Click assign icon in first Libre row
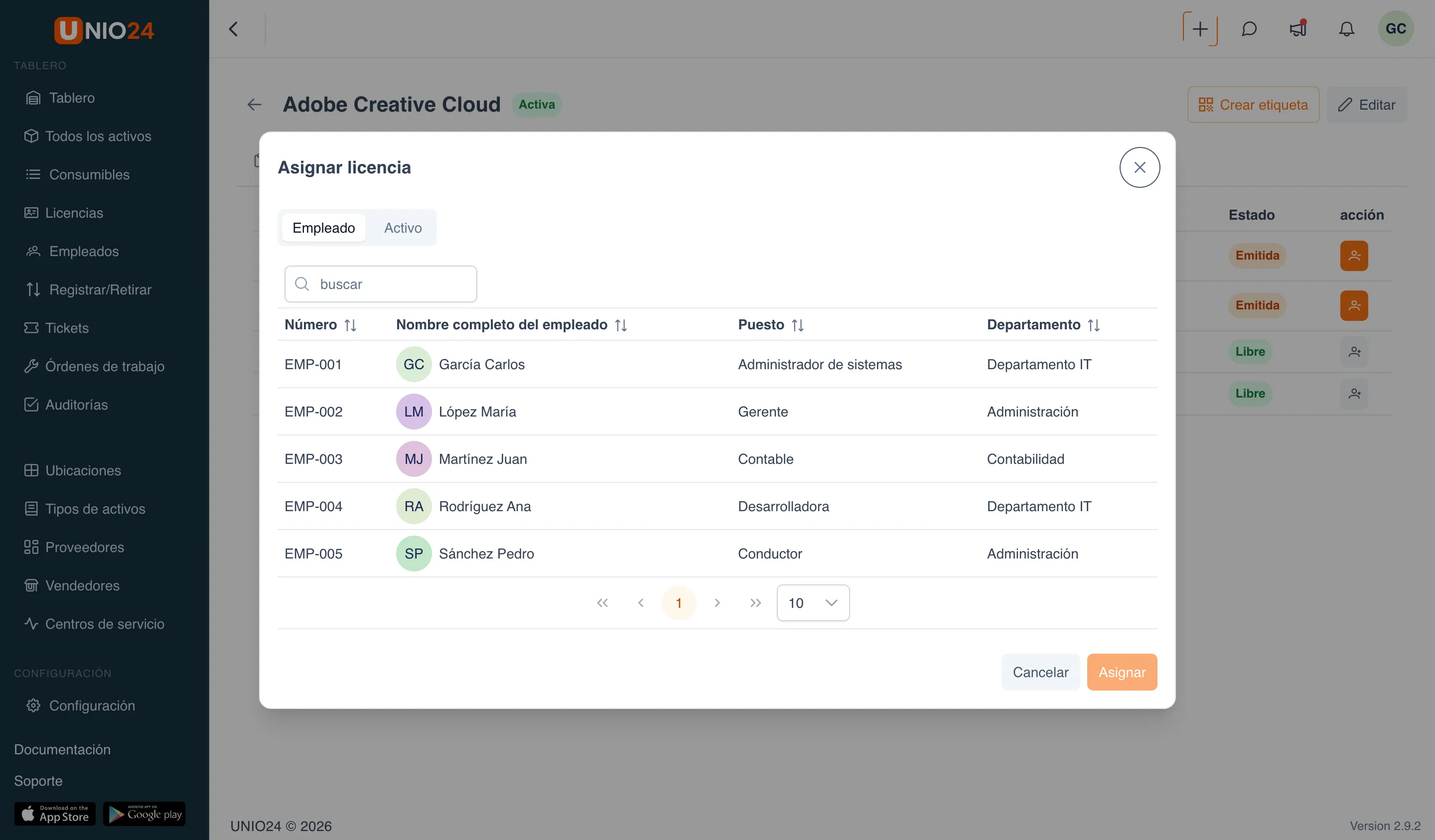 pos(1354,352)
